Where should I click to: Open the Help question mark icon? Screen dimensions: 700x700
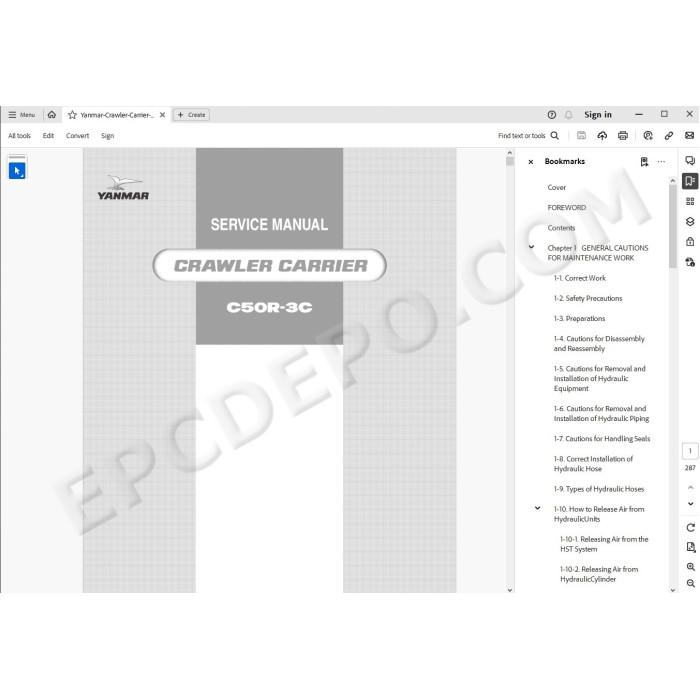552,115
